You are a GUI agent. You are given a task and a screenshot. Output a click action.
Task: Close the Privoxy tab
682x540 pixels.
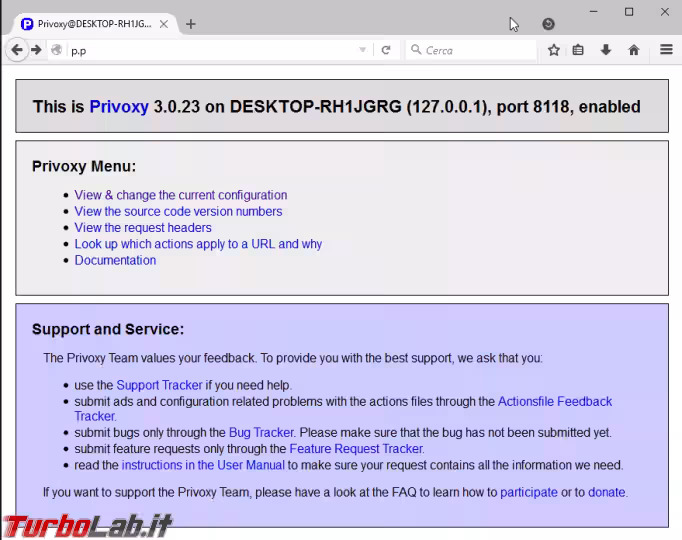pyautogui.click(x=164, y=24)
